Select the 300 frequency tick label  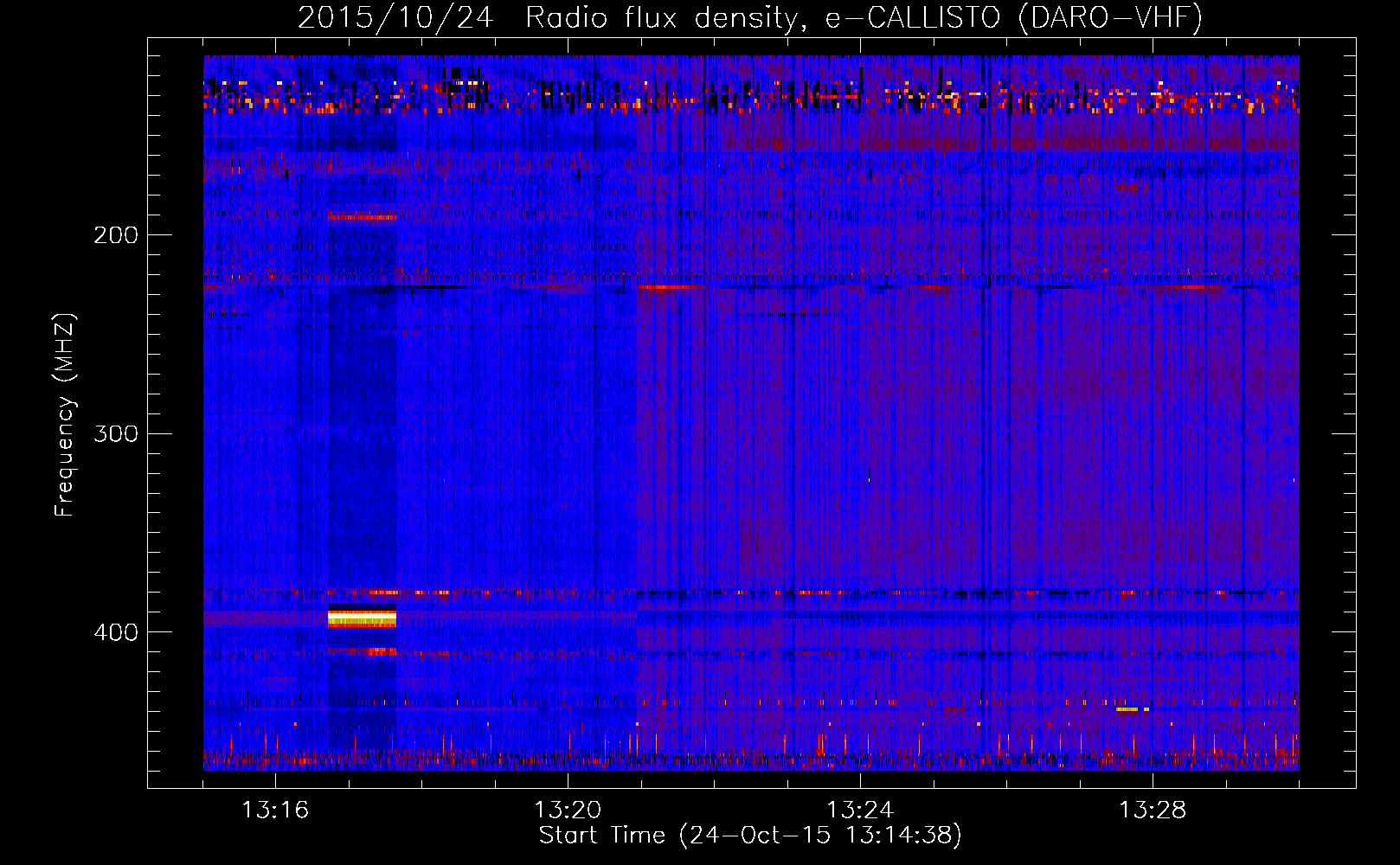click(116, 433)
